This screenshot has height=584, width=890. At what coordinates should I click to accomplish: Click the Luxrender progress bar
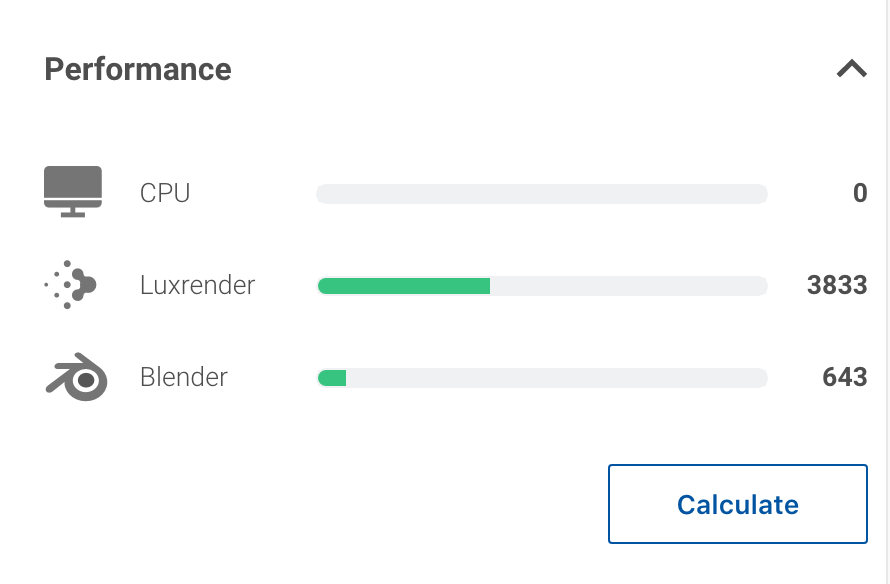pyautogui.click(x=541, y=286)
